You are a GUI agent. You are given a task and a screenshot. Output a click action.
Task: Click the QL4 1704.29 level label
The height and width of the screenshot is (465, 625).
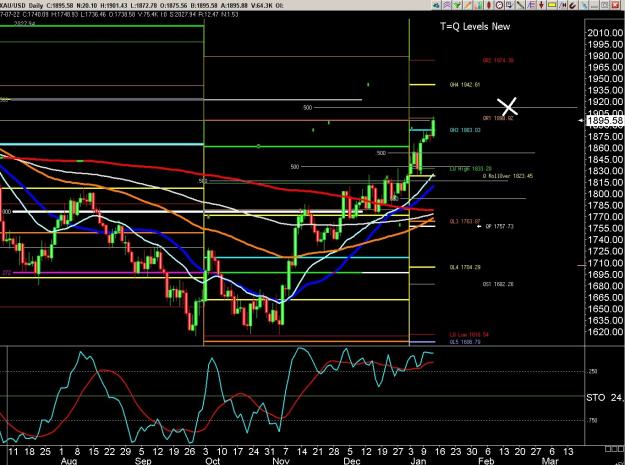click(x=465, y=267)
